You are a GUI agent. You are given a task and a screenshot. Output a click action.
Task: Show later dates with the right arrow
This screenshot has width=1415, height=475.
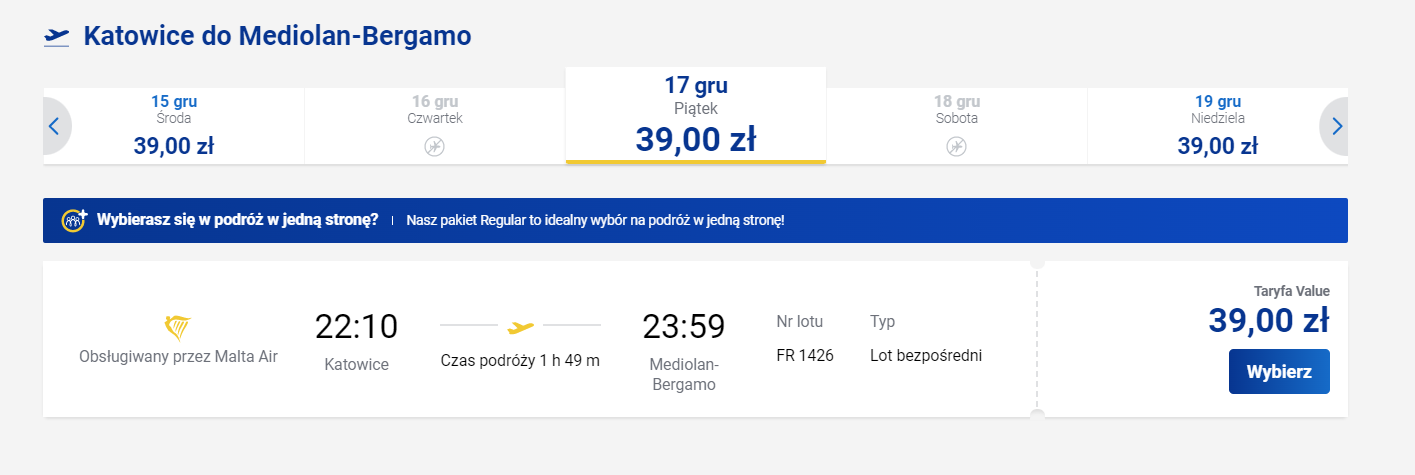[1336, 127]
